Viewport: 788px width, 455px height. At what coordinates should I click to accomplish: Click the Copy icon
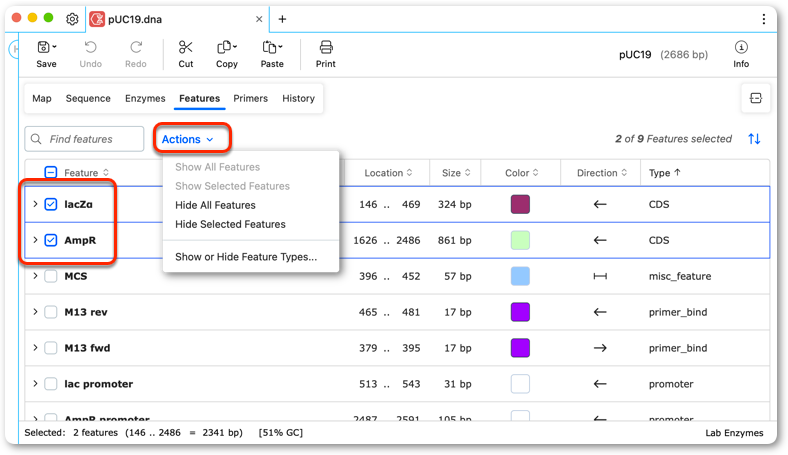224,47
